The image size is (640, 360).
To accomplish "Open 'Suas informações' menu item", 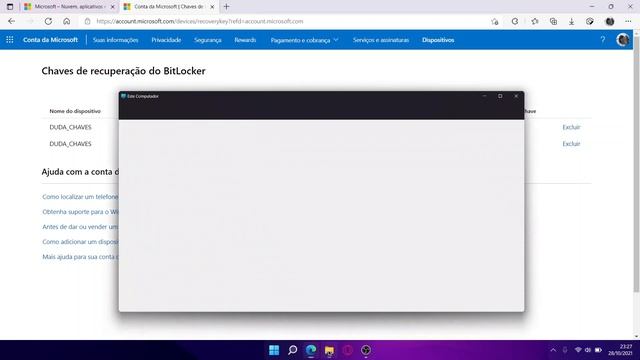I will [x=116, y=40].
